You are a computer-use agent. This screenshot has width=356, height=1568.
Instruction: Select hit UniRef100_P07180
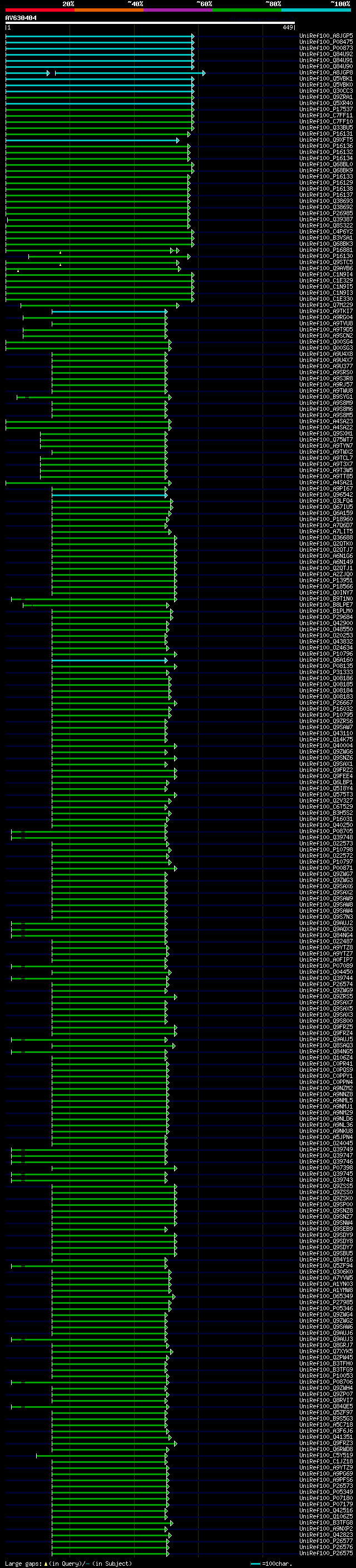tap(326, 1498)
